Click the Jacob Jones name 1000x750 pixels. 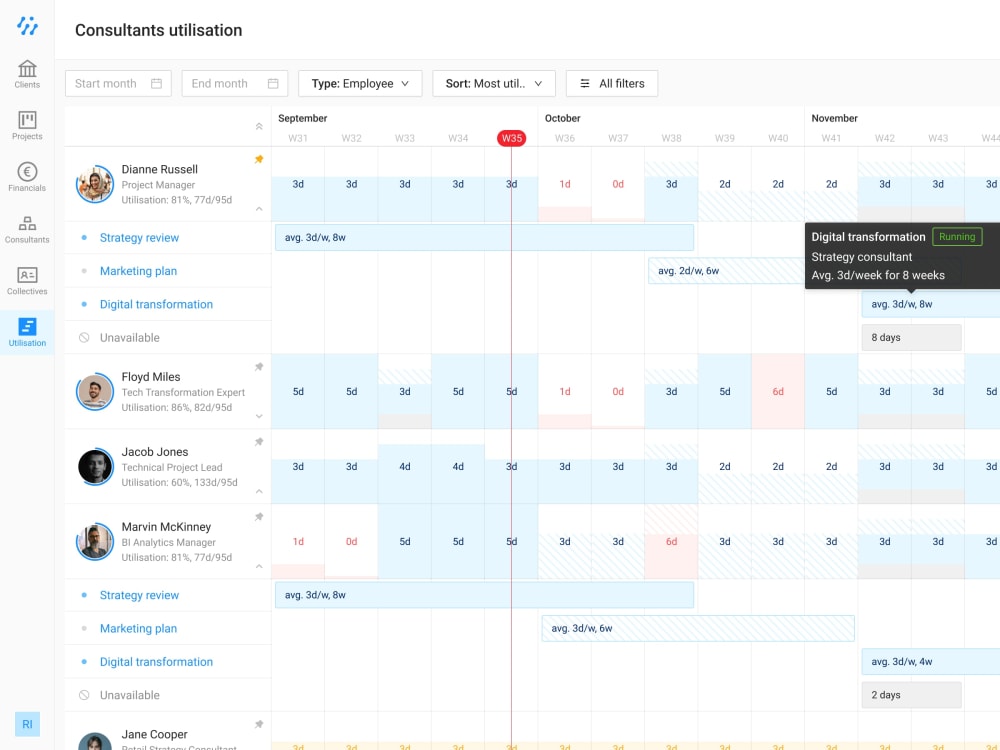click(x=155, y=452)
